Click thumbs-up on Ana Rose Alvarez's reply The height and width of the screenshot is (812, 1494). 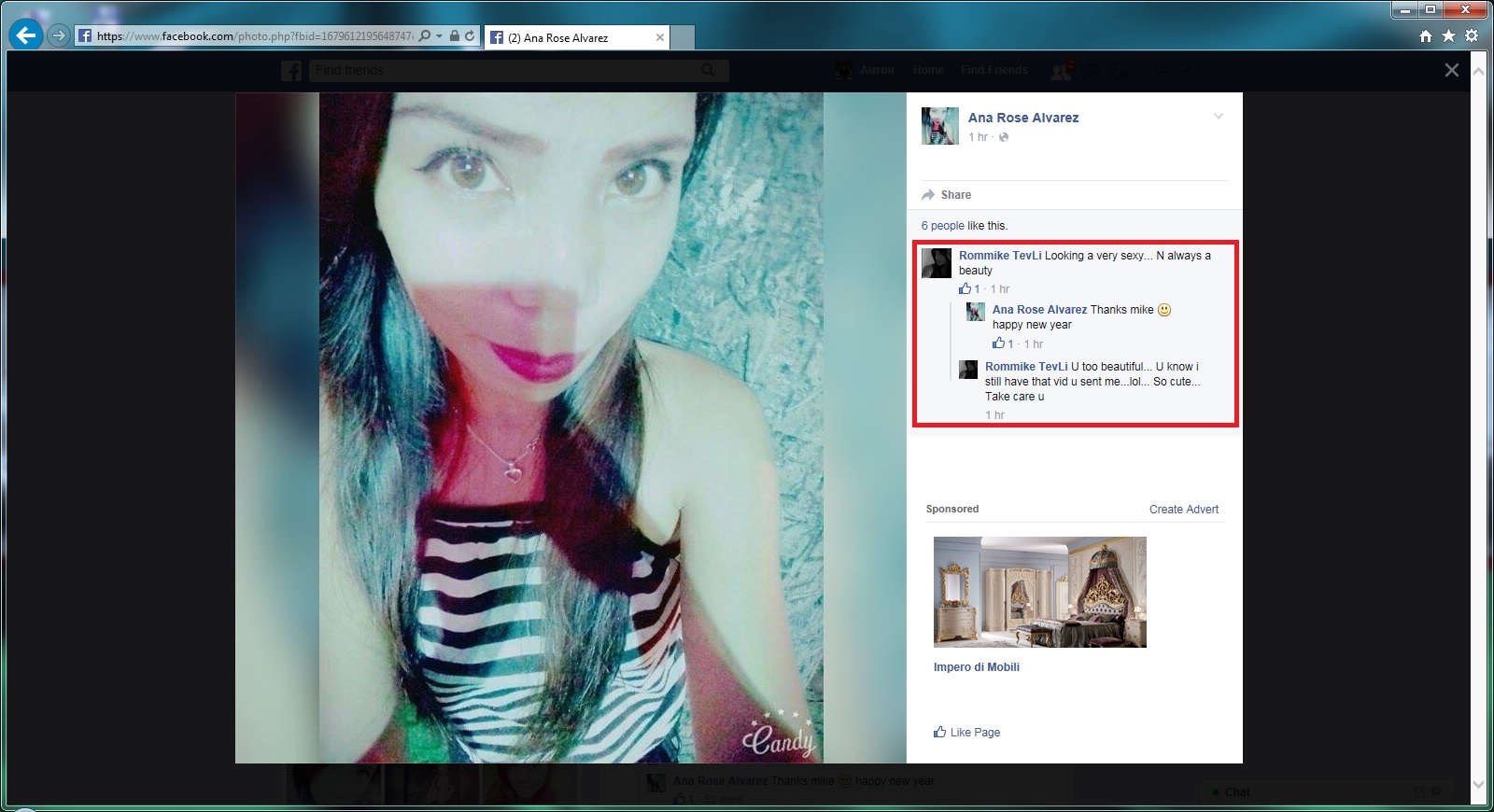(x=999, y=343)
